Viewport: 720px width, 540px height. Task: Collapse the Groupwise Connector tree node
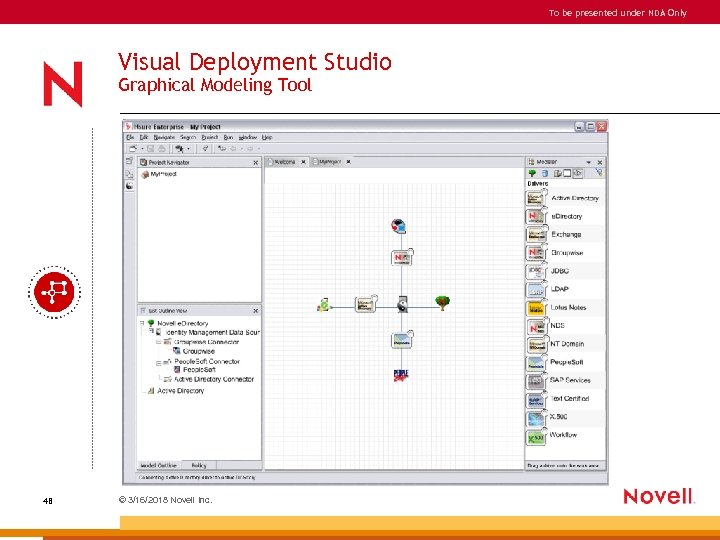point(158,342)
